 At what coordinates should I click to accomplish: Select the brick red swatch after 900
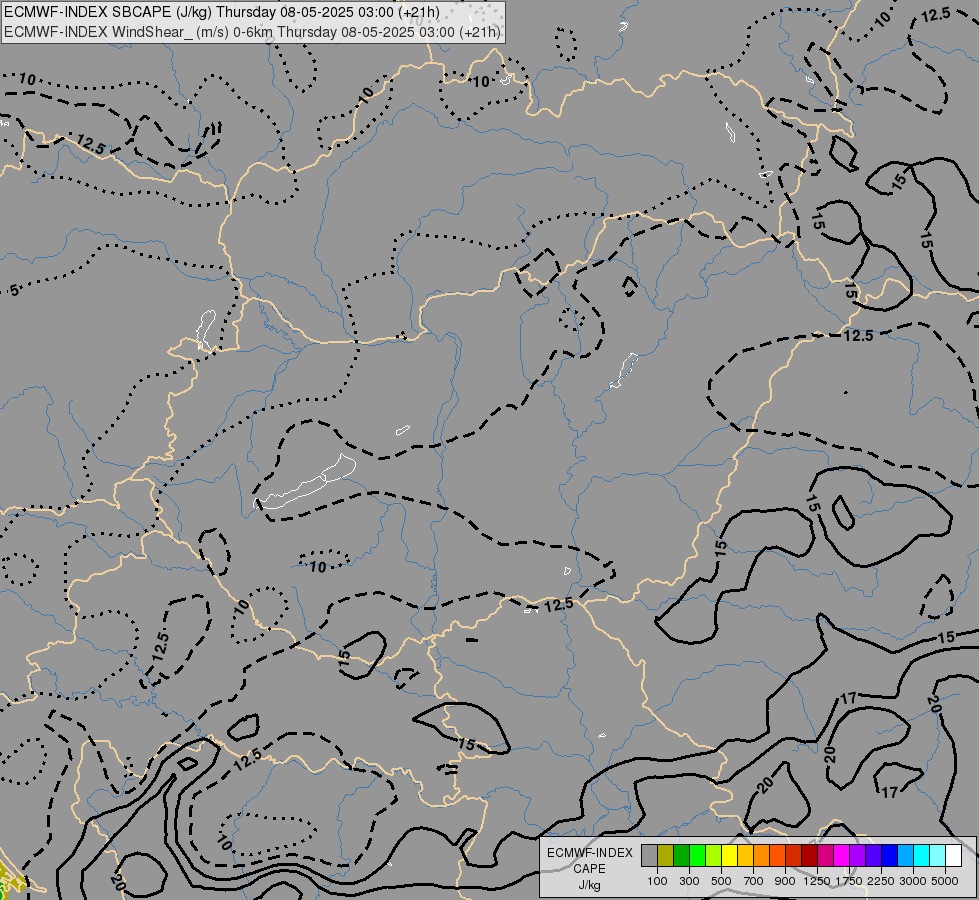coord(794,856)
